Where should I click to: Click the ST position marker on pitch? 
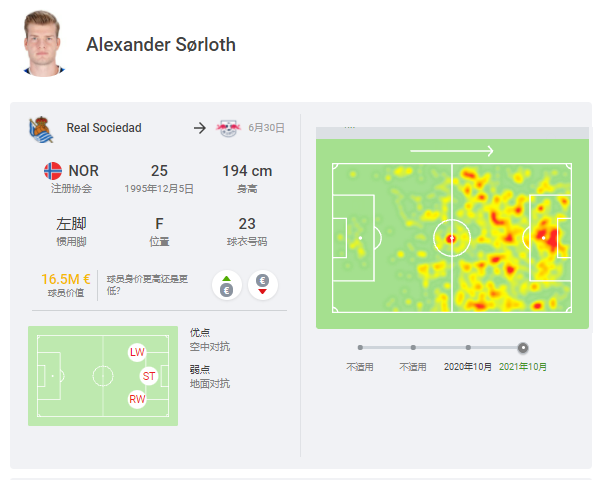(x=149, y=376)
